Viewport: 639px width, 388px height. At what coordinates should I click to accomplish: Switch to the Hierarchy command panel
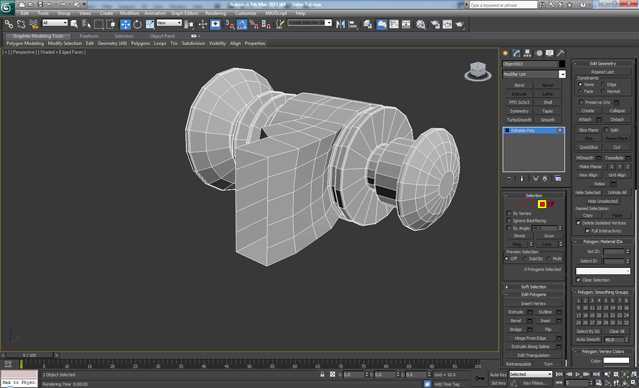coord(527,53)
